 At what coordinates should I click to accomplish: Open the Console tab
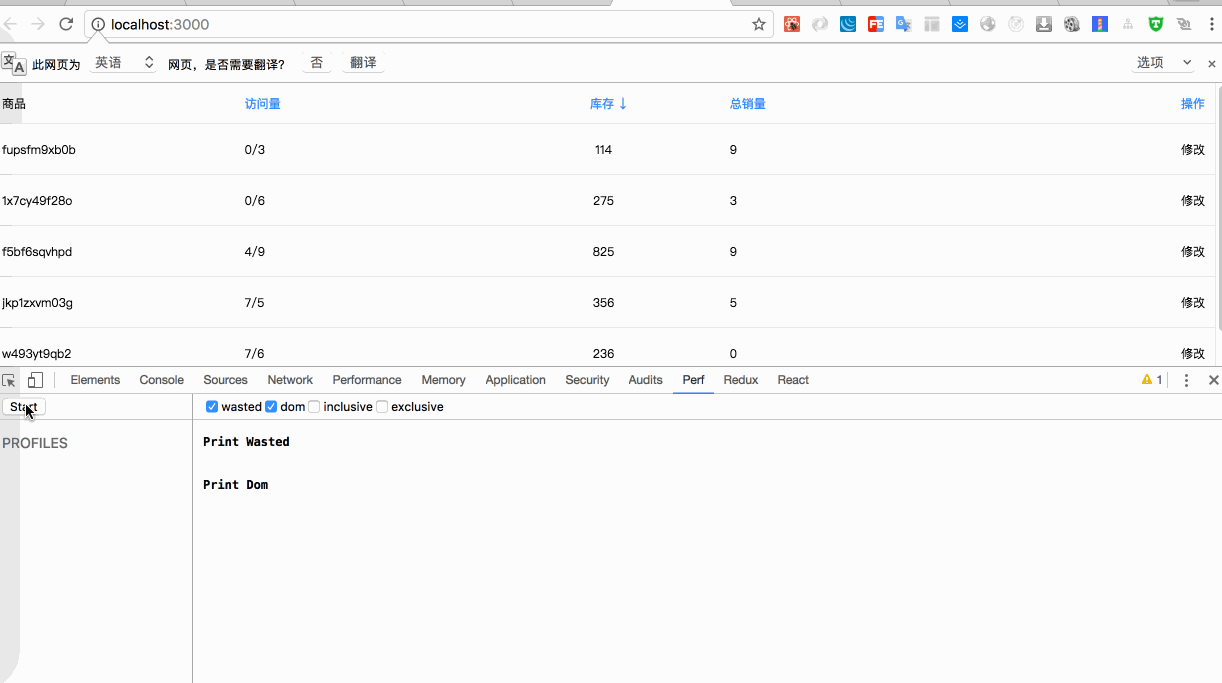pyautogui.click(x=162, y=380)
